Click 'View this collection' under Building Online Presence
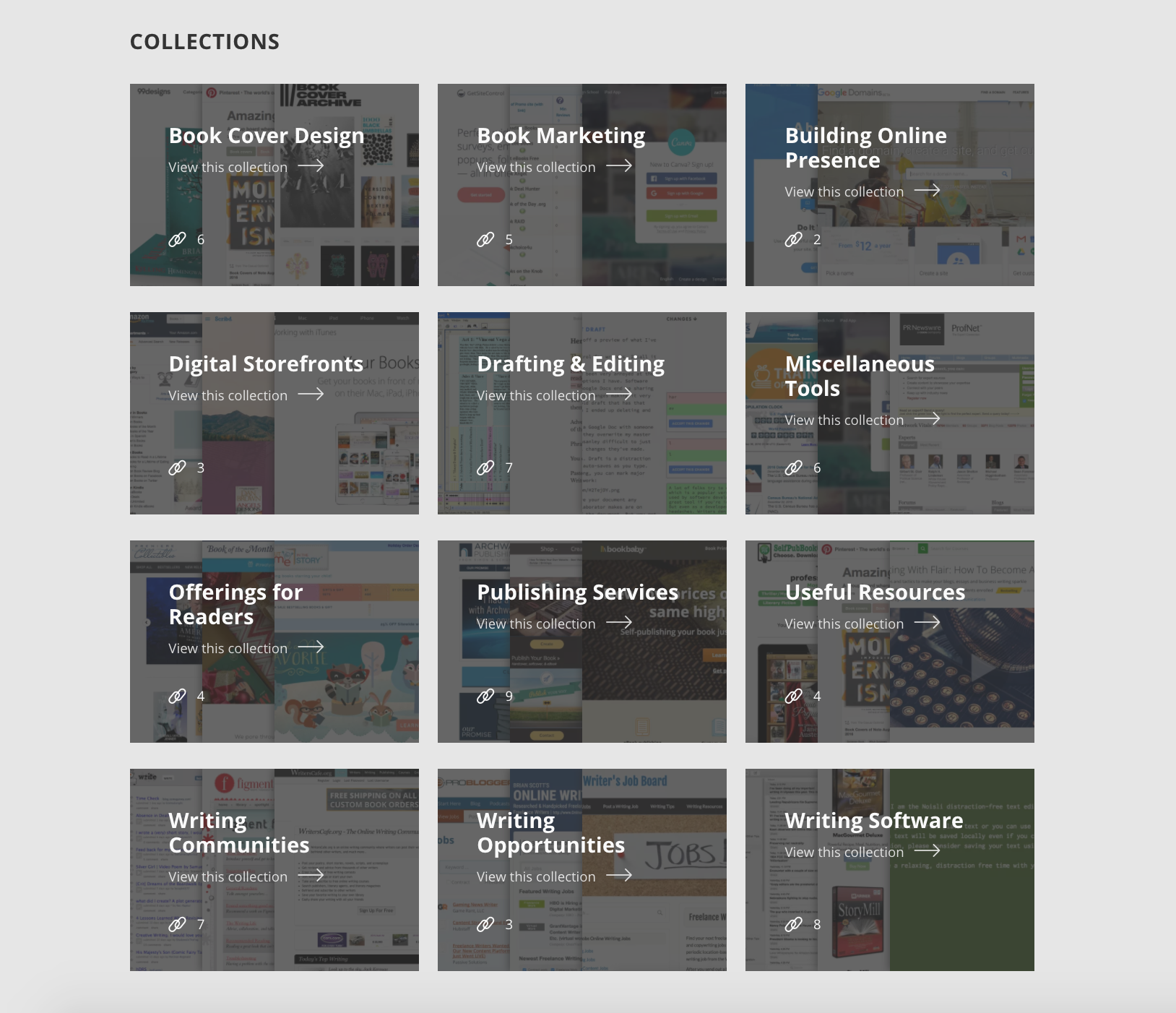The width and height of the screenshot is (1176, 1013). tap(844, 191)
